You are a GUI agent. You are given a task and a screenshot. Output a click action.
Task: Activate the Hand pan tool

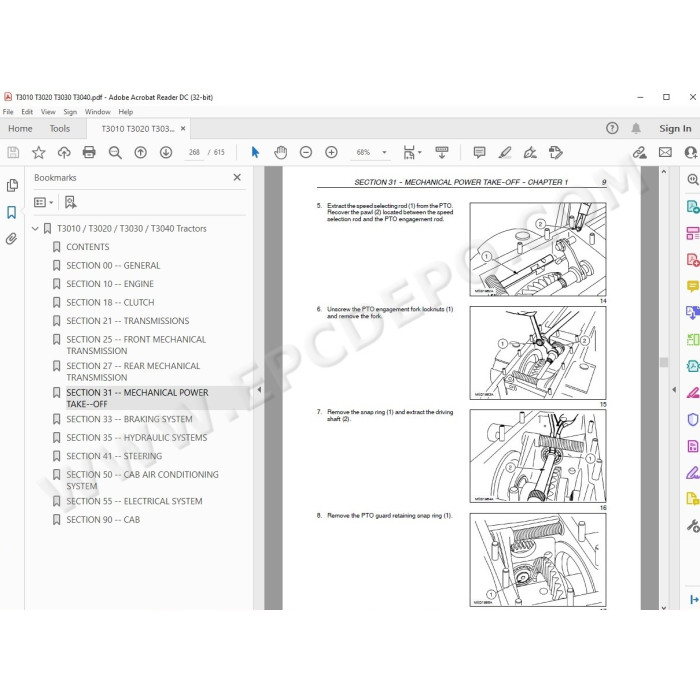tap(280, 153)
